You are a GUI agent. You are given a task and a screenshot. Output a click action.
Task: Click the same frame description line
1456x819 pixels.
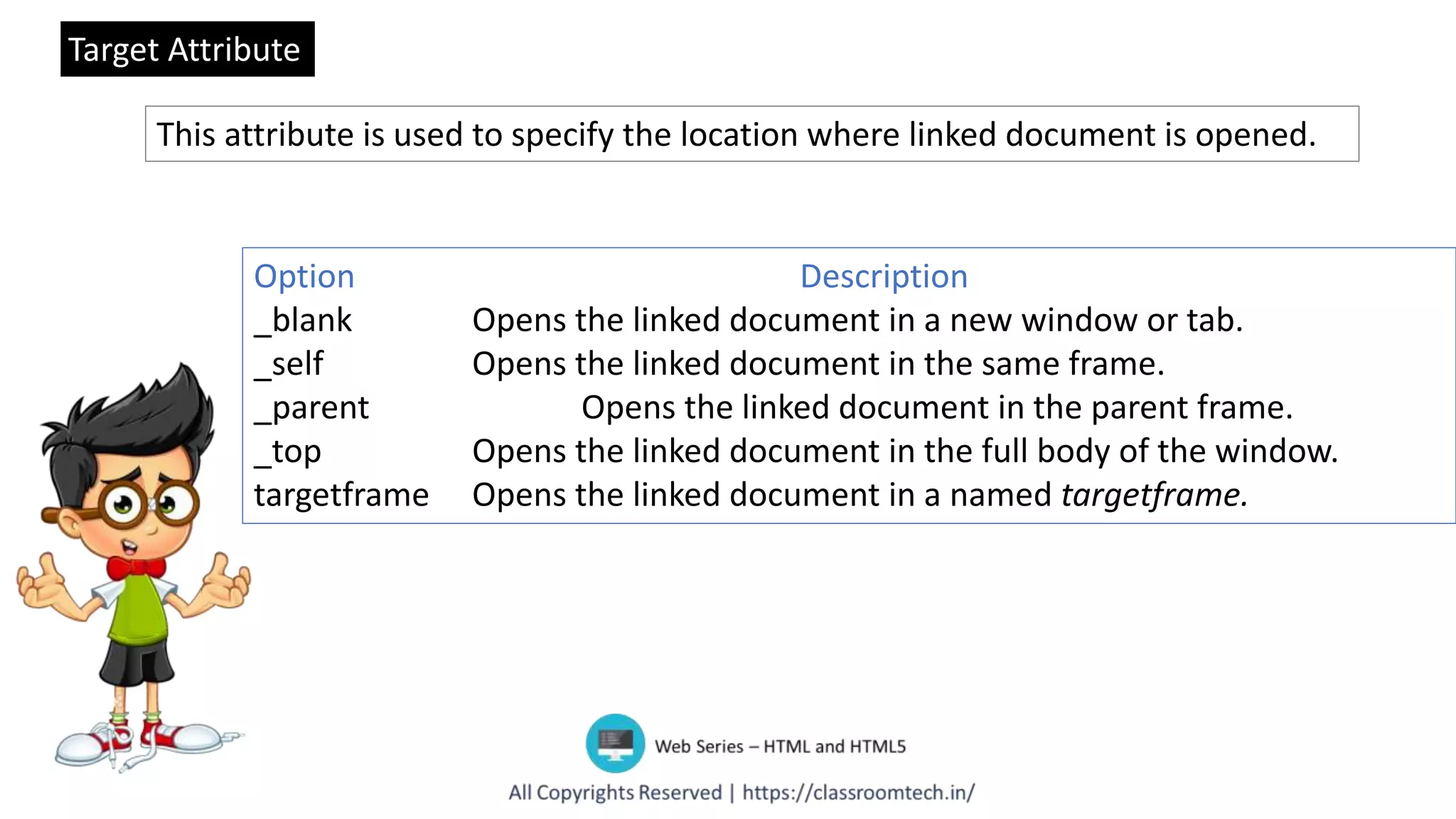tap(818, 364)
